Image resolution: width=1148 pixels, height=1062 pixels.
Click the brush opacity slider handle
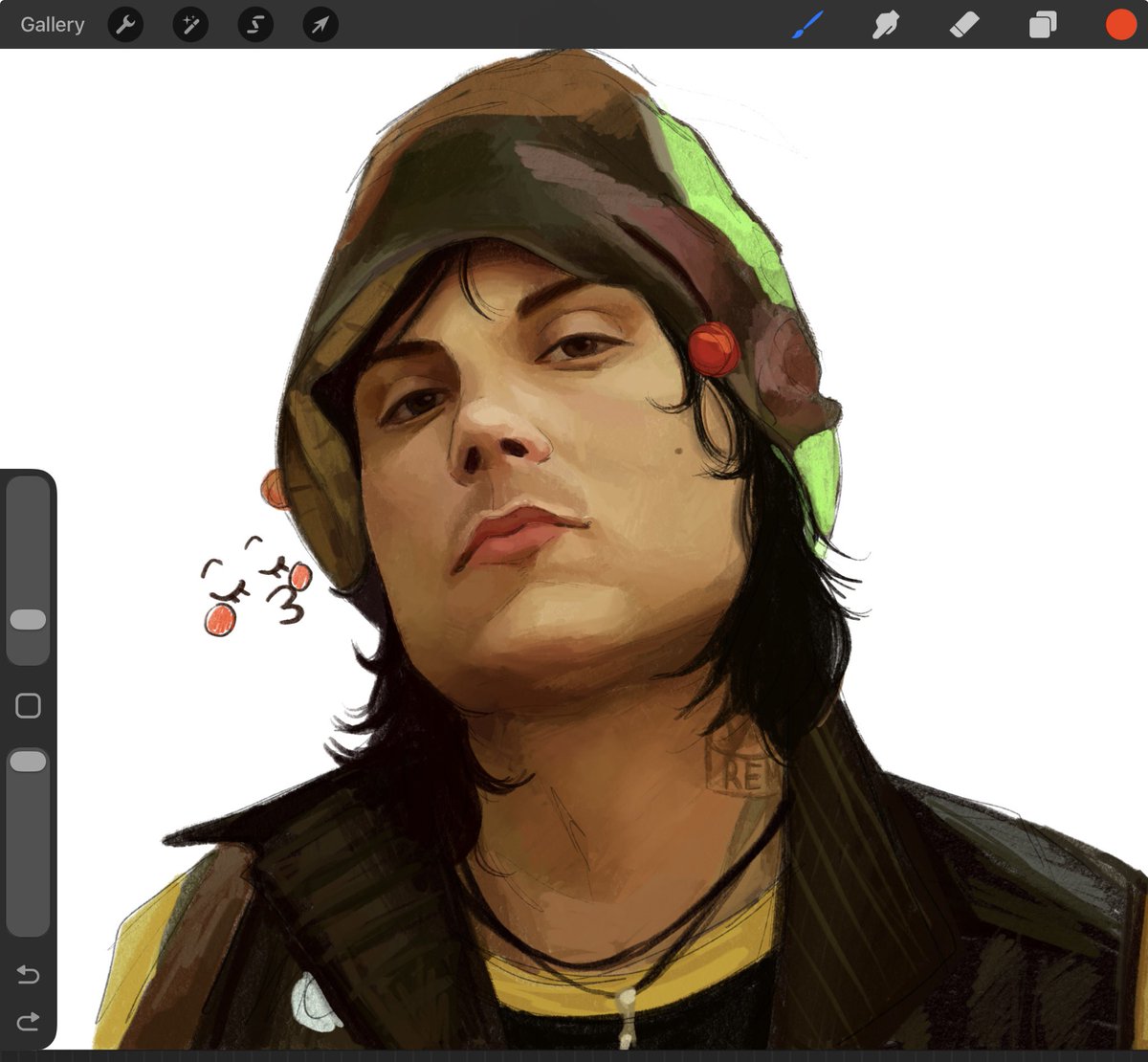tap(28, 762)
